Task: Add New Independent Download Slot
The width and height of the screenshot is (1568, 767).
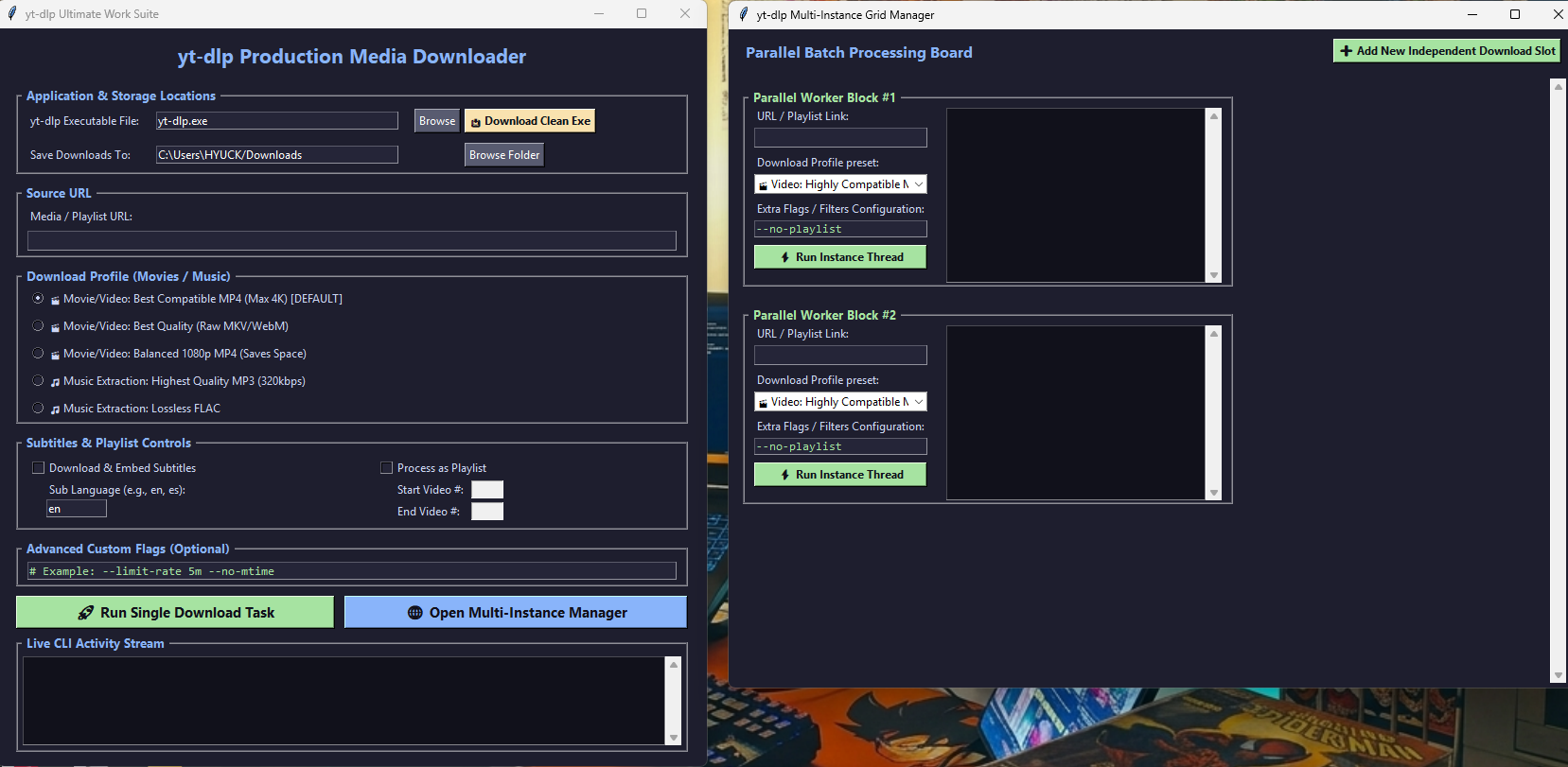Action: point(1447,51)
